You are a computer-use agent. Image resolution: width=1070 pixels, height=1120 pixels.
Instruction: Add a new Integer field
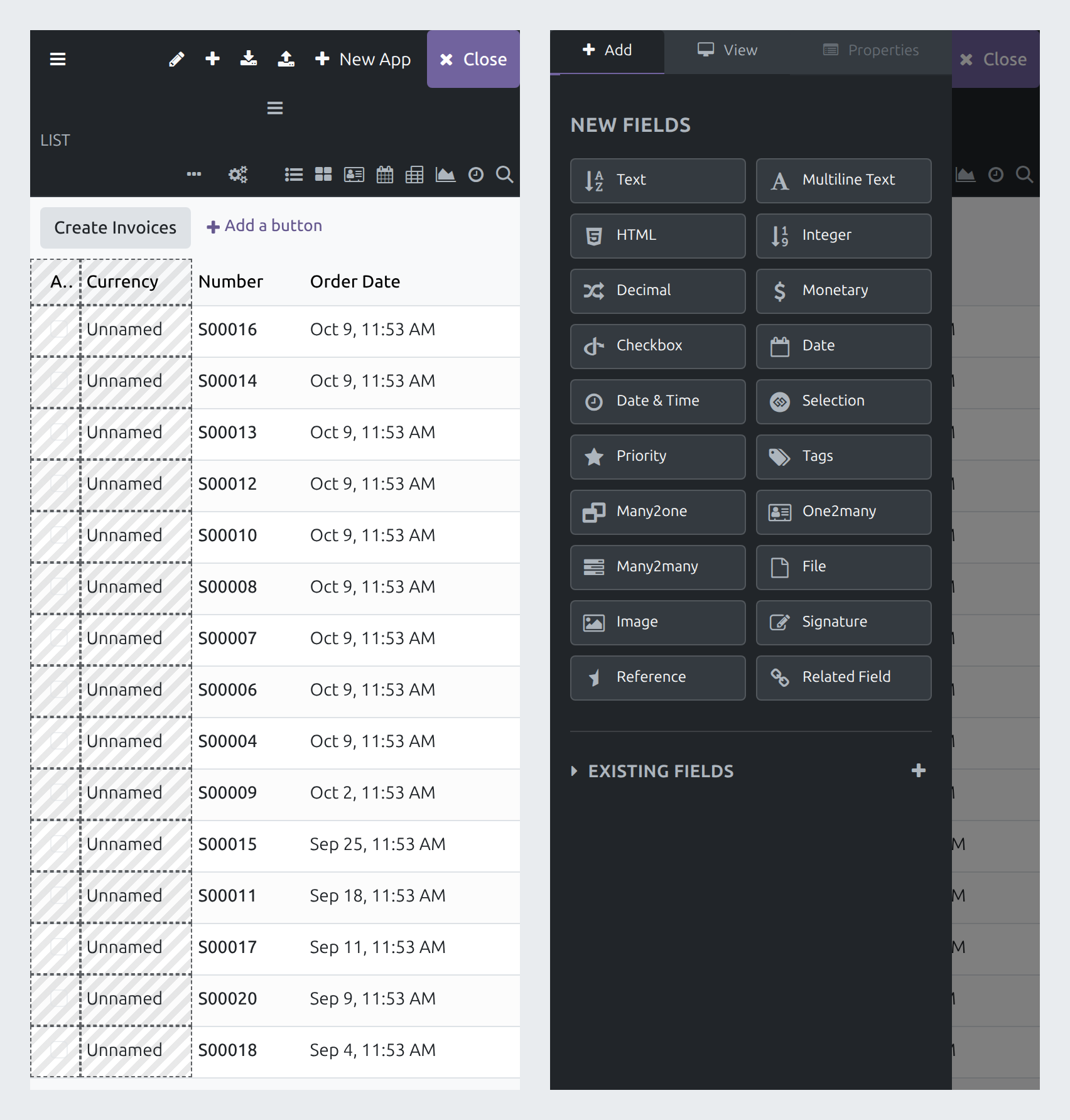click(x=844, y=236)
